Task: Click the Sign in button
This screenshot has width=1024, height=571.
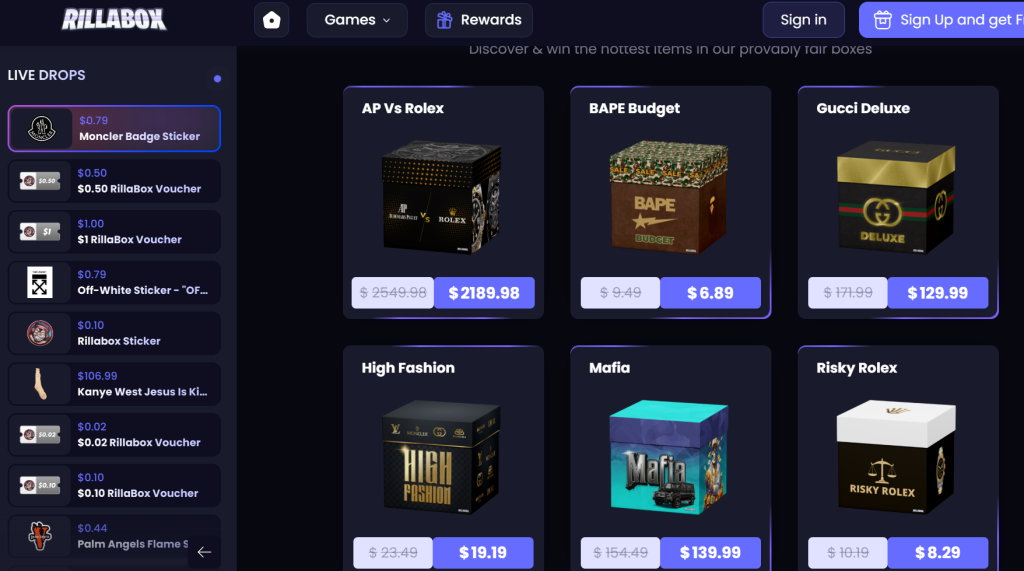Action: (x=803, y=20)
